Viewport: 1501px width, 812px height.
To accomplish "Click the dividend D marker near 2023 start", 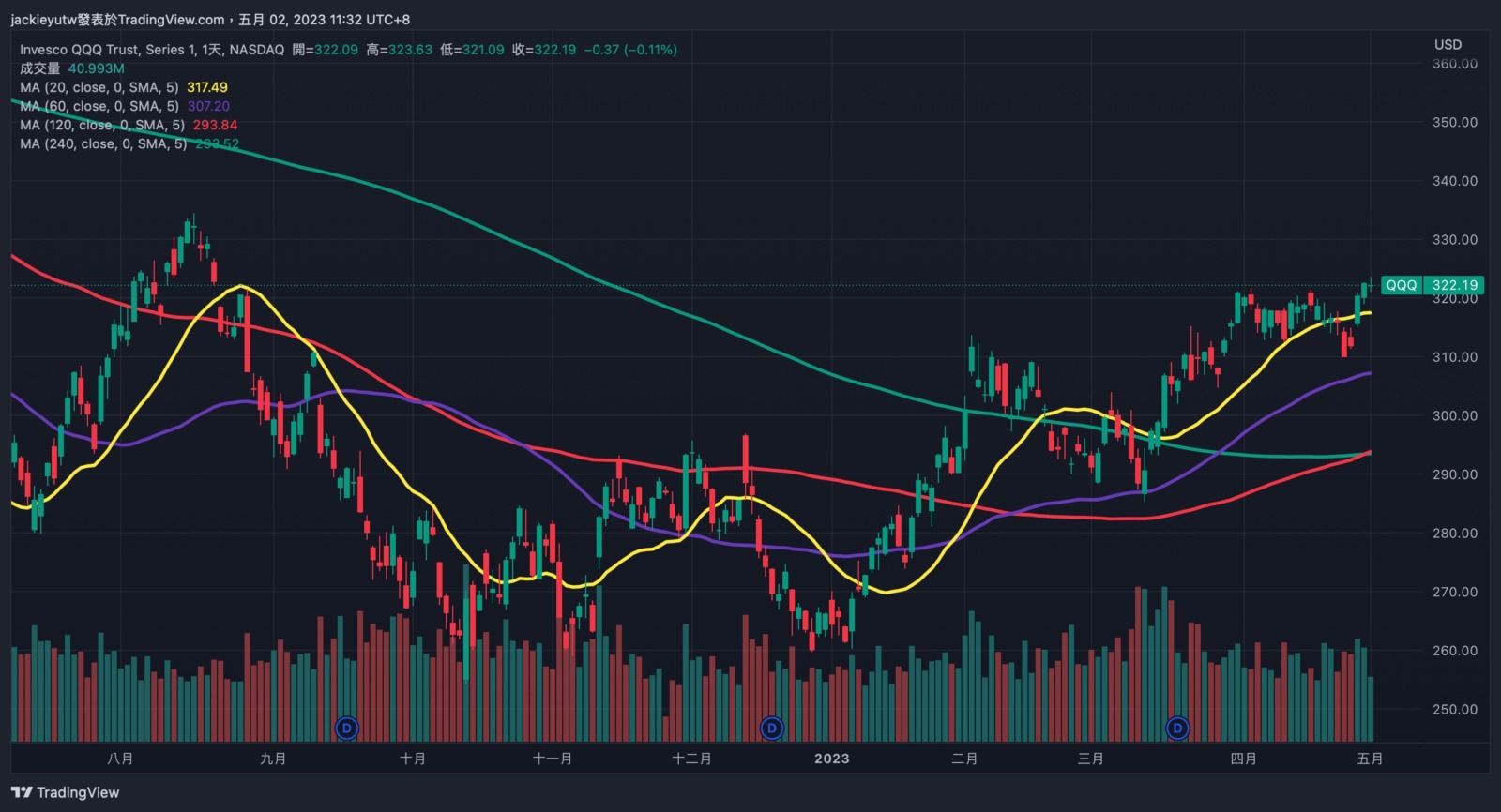I will tap(772, 728).
